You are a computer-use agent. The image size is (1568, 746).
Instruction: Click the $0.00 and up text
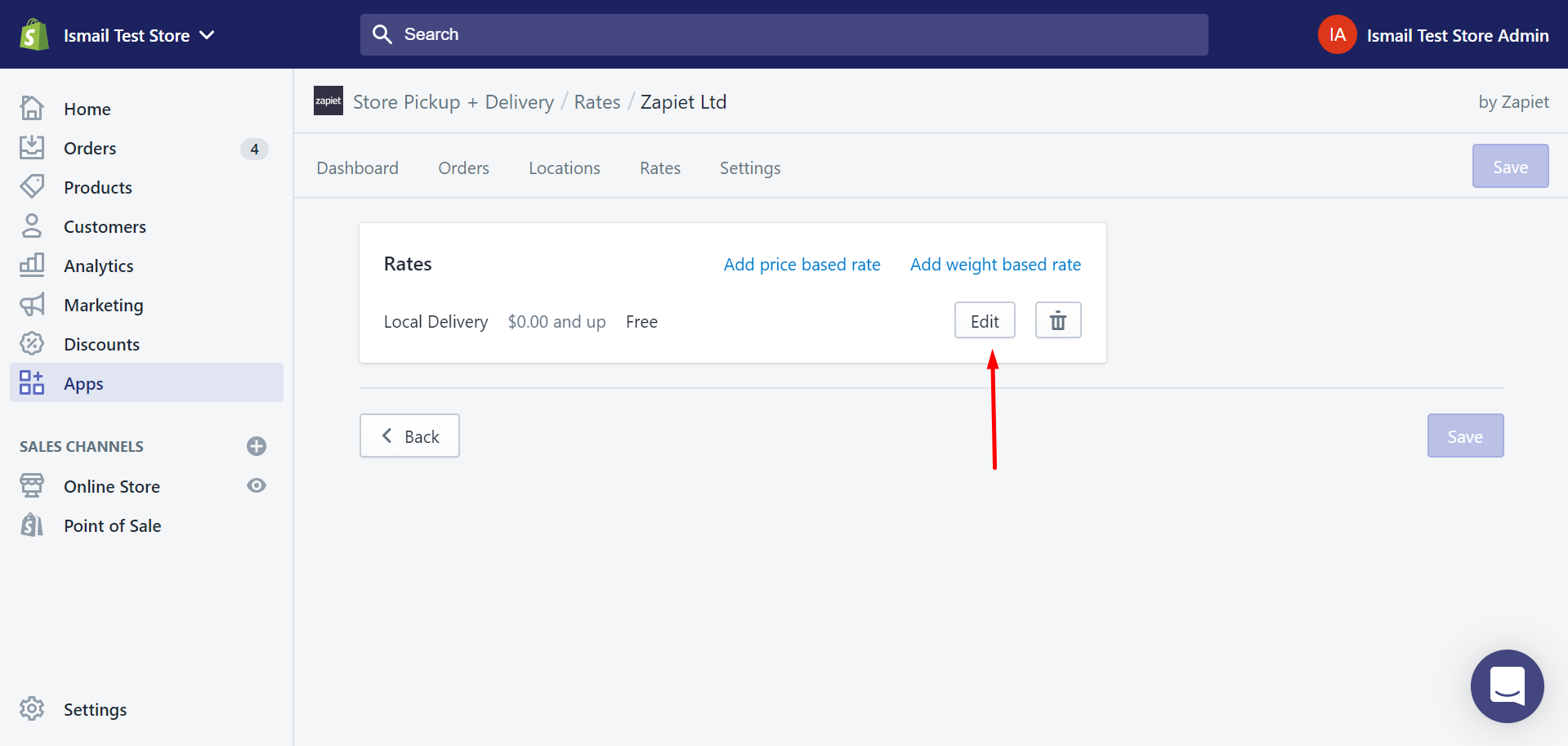[x=556, y=322]
